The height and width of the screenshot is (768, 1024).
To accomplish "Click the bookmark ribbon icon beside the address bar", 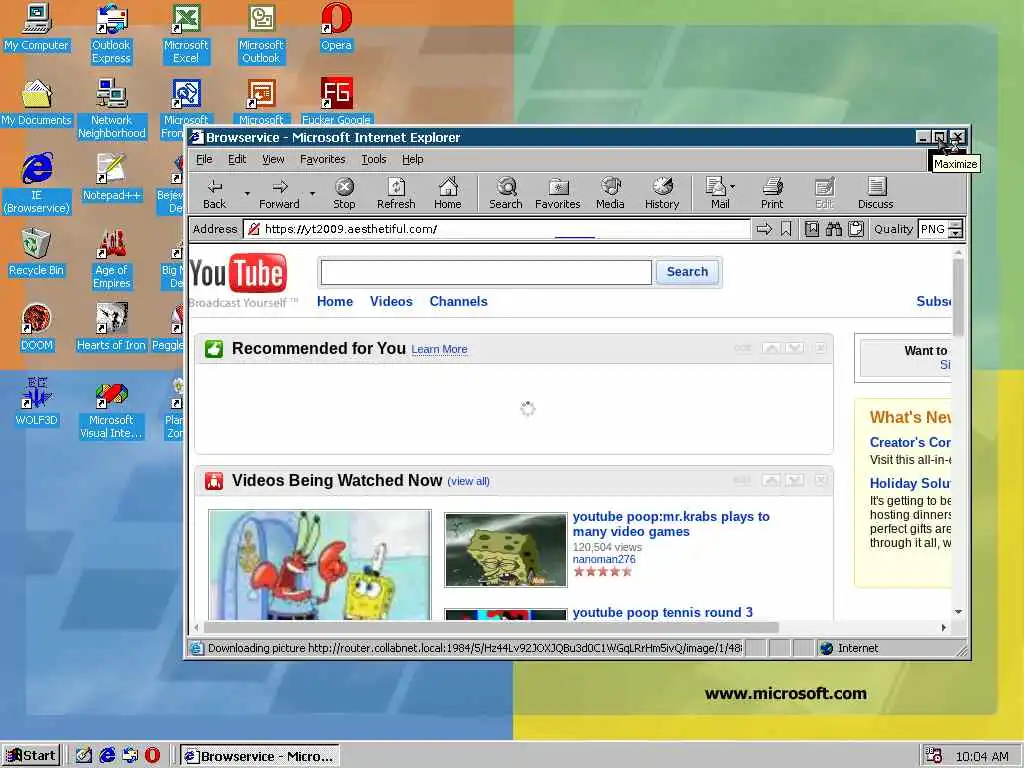I will coord(786,229).
